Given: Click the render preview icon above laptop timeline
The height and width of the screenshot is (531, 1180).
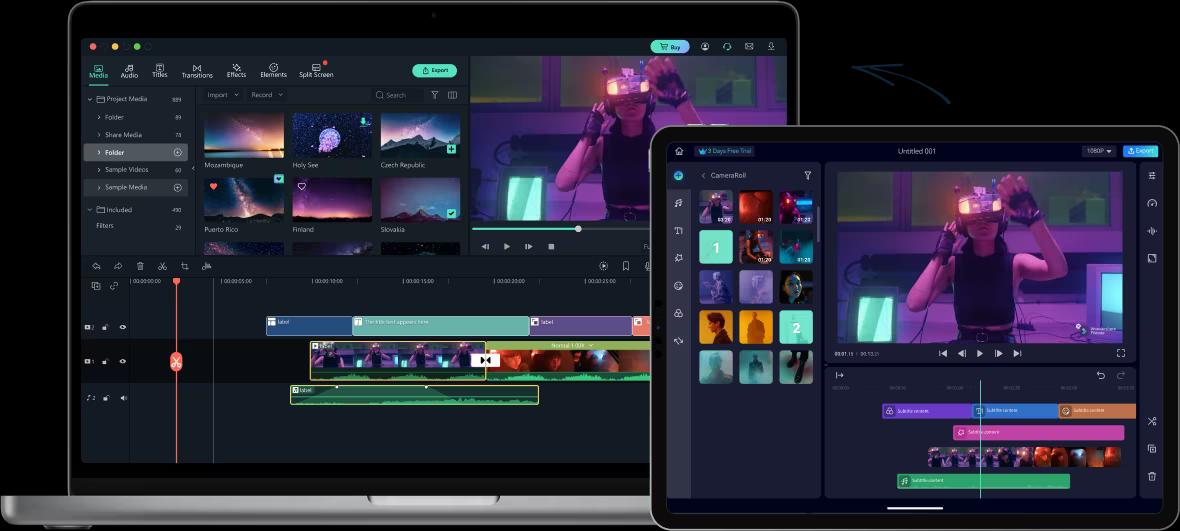Looking at the screenshot, I should pyautogui.click(x=604, y=266).
